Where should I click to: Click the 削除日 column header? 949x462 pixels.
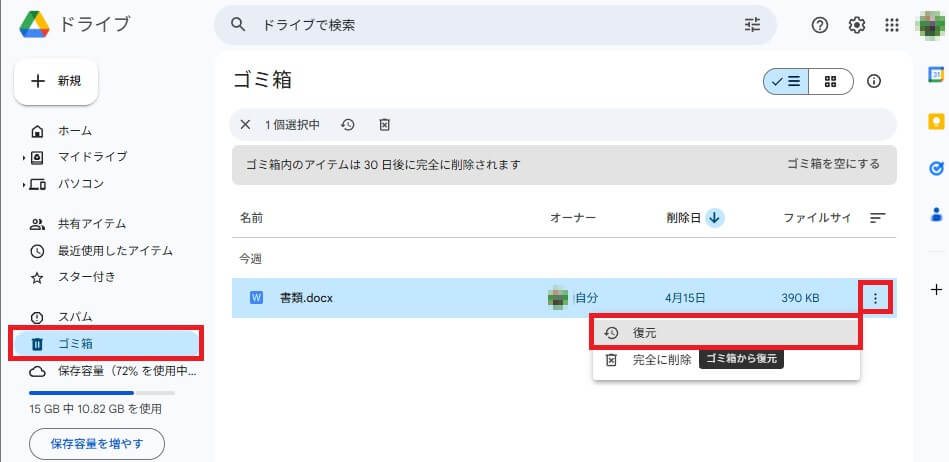[x=683, y=217]
